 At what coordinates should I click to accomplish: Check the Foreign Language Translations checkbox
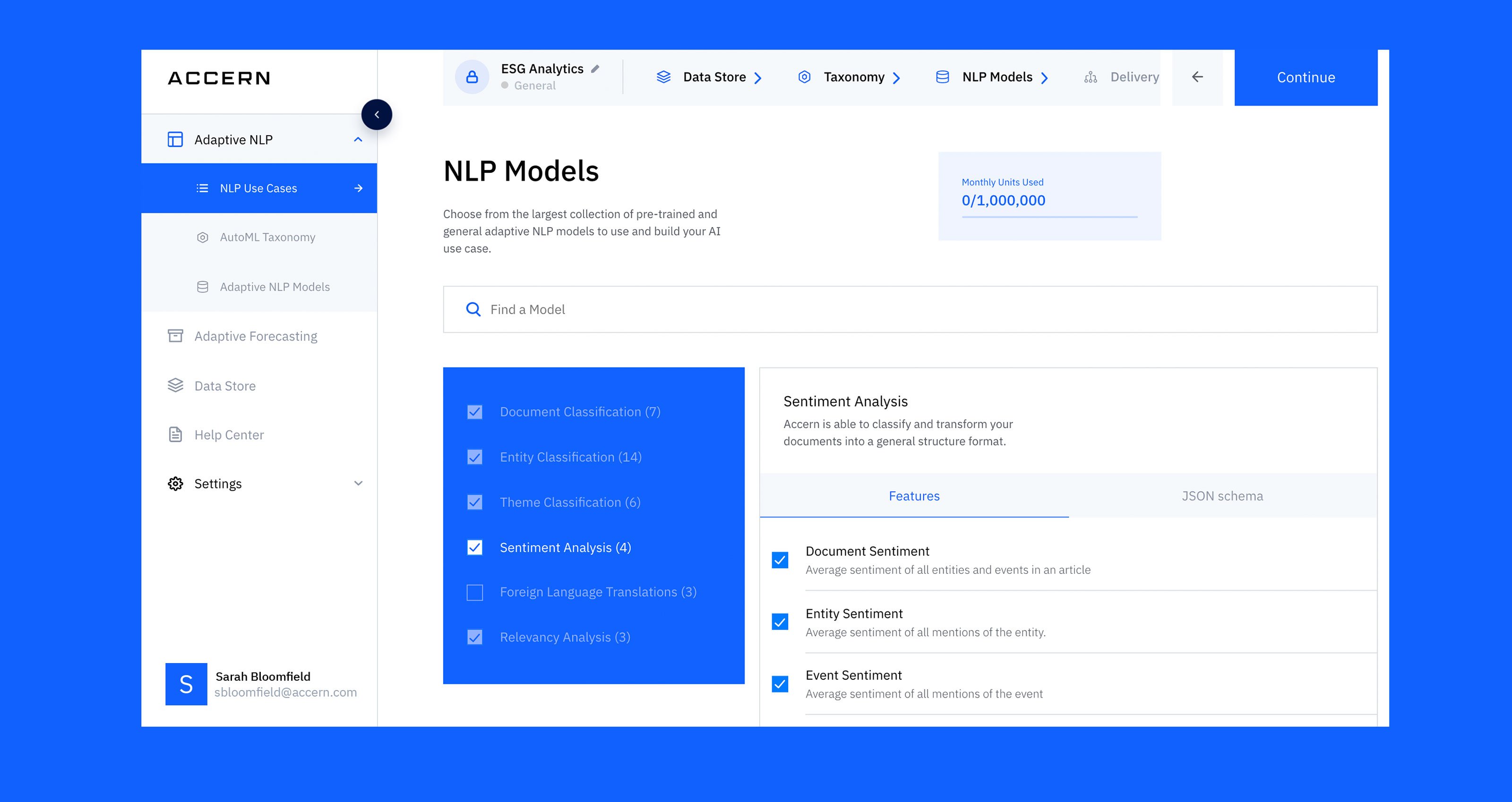point(475,593)
